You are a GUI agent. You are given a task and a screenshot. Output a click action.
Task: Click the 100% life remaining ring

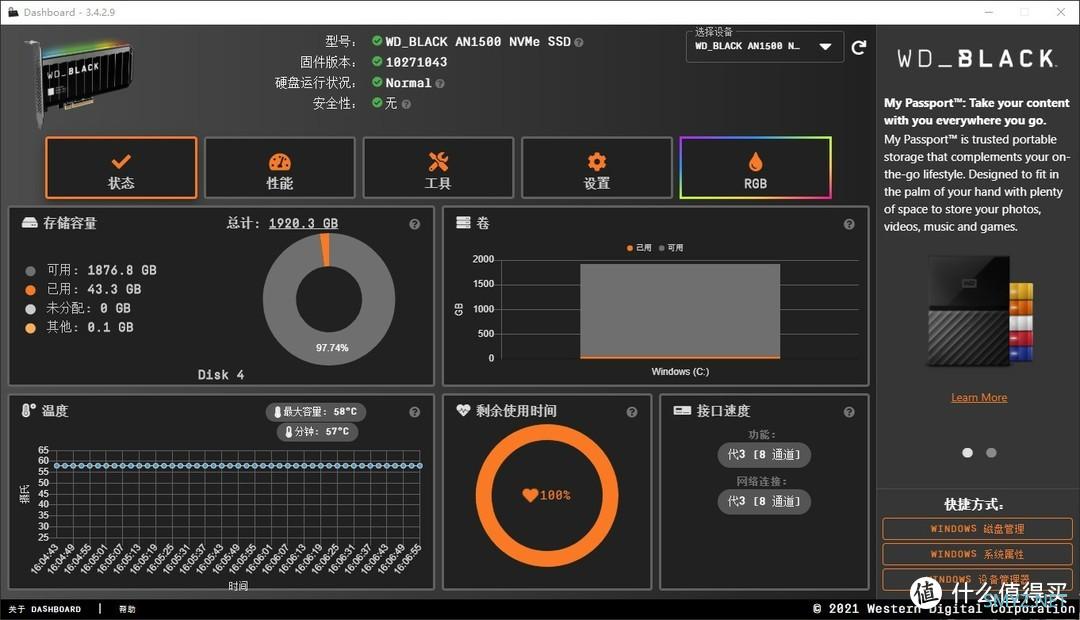547,495
